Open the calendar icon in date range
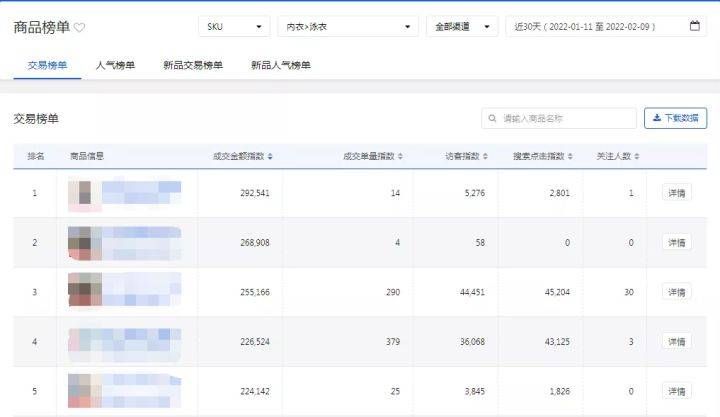The image size is (720, 417). pos(695,26)
